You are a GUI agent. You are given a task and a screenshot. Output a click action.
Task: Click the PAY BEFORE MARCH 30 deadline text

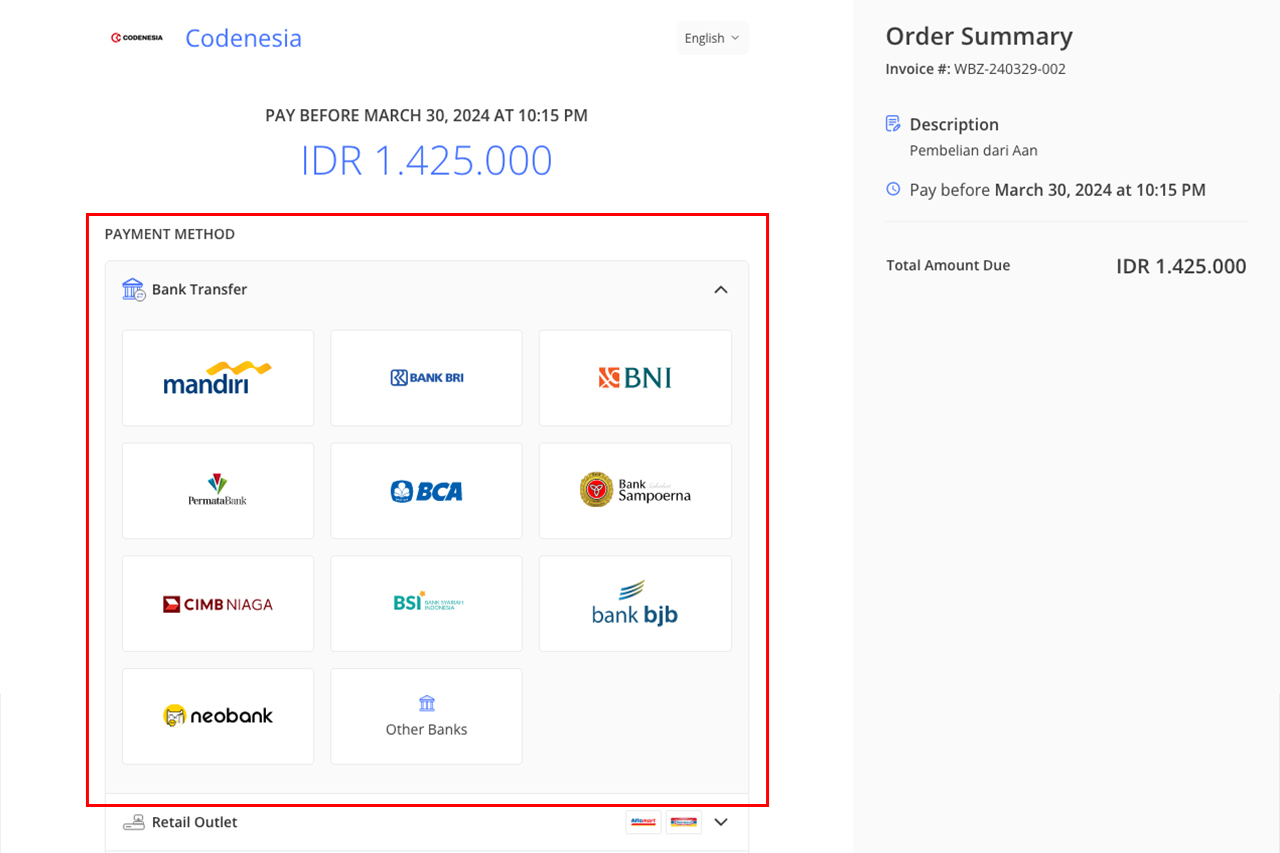point(426,115)
